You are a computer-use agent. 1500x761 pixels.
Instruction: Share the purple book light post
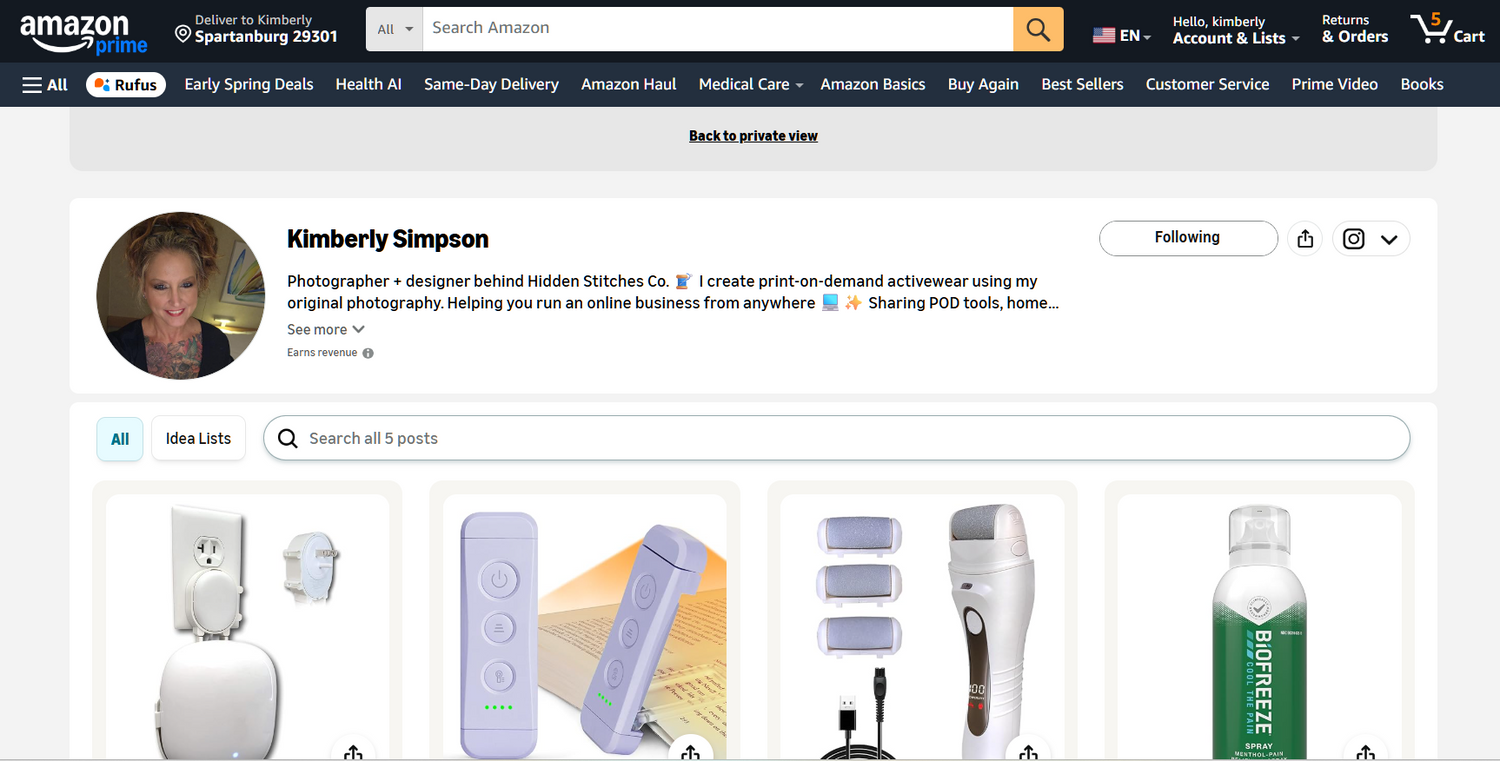click(x=690, y=752)
